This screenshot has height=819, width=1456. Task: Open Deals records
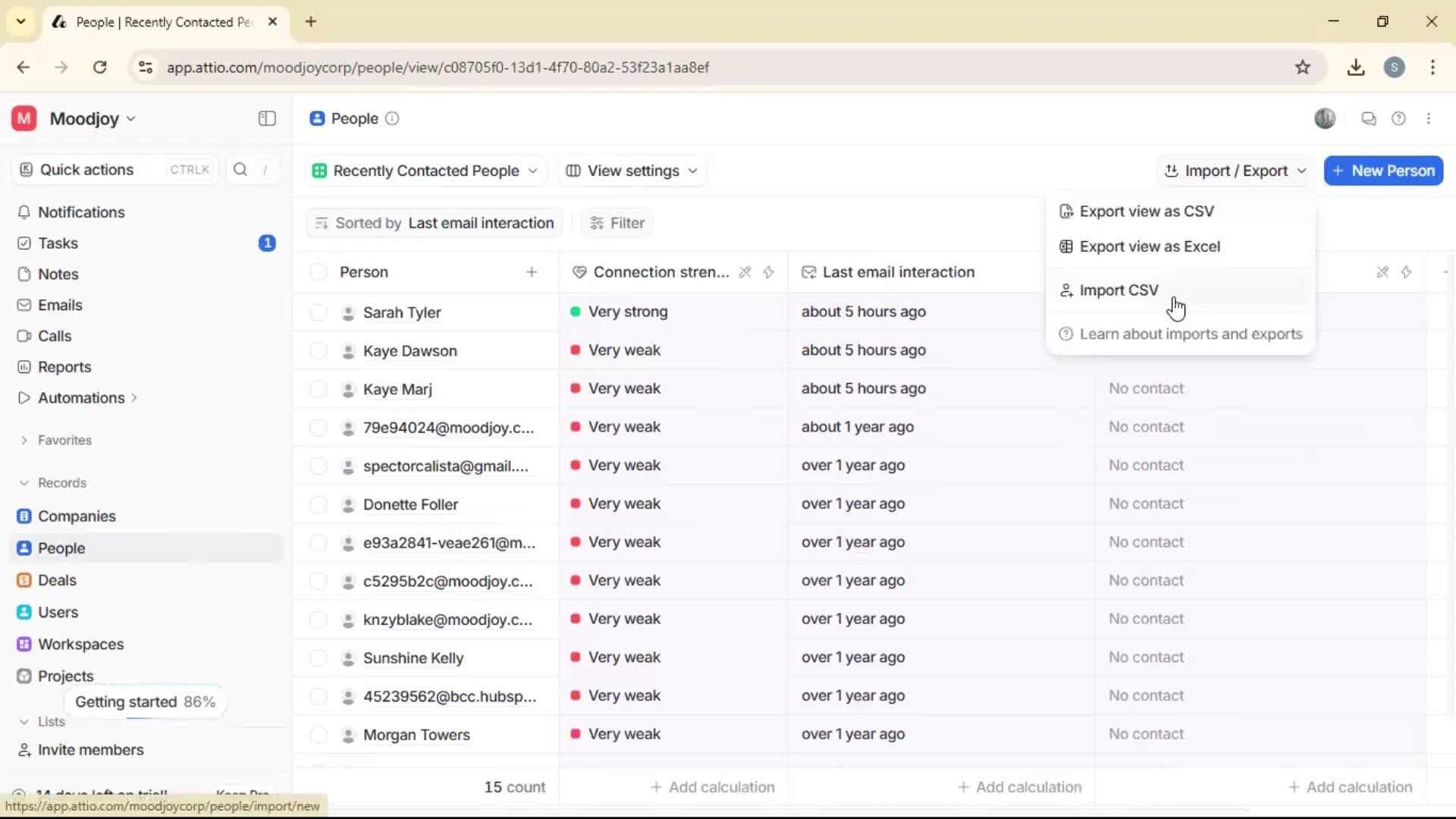(x=57, y=581)
